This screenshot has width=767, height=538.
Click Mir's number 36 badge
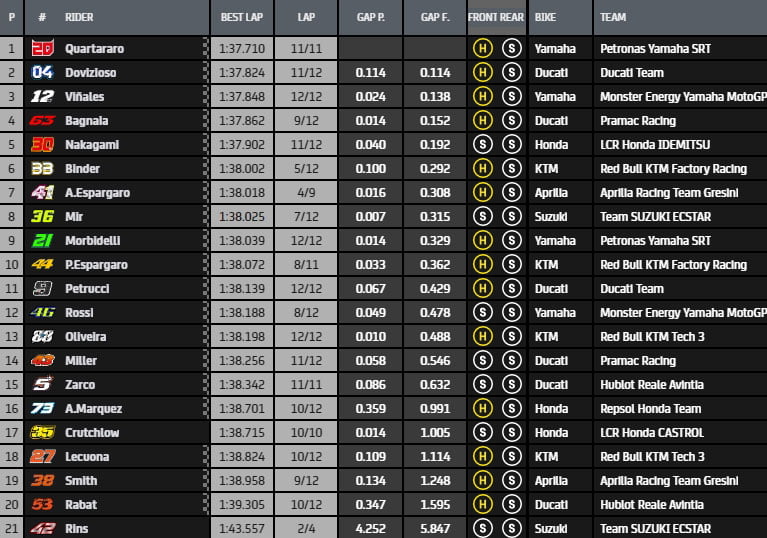pyautogui.click(x=42, y=216)
